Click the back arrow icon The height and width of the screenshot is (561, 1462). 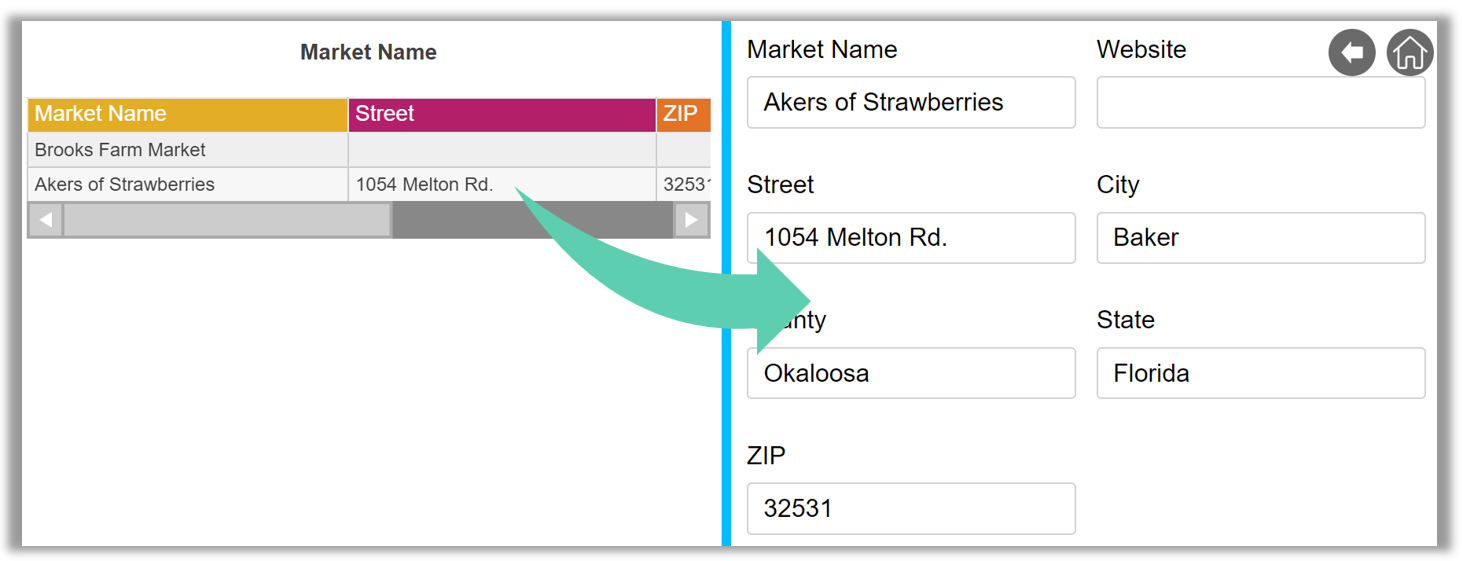1352,52
